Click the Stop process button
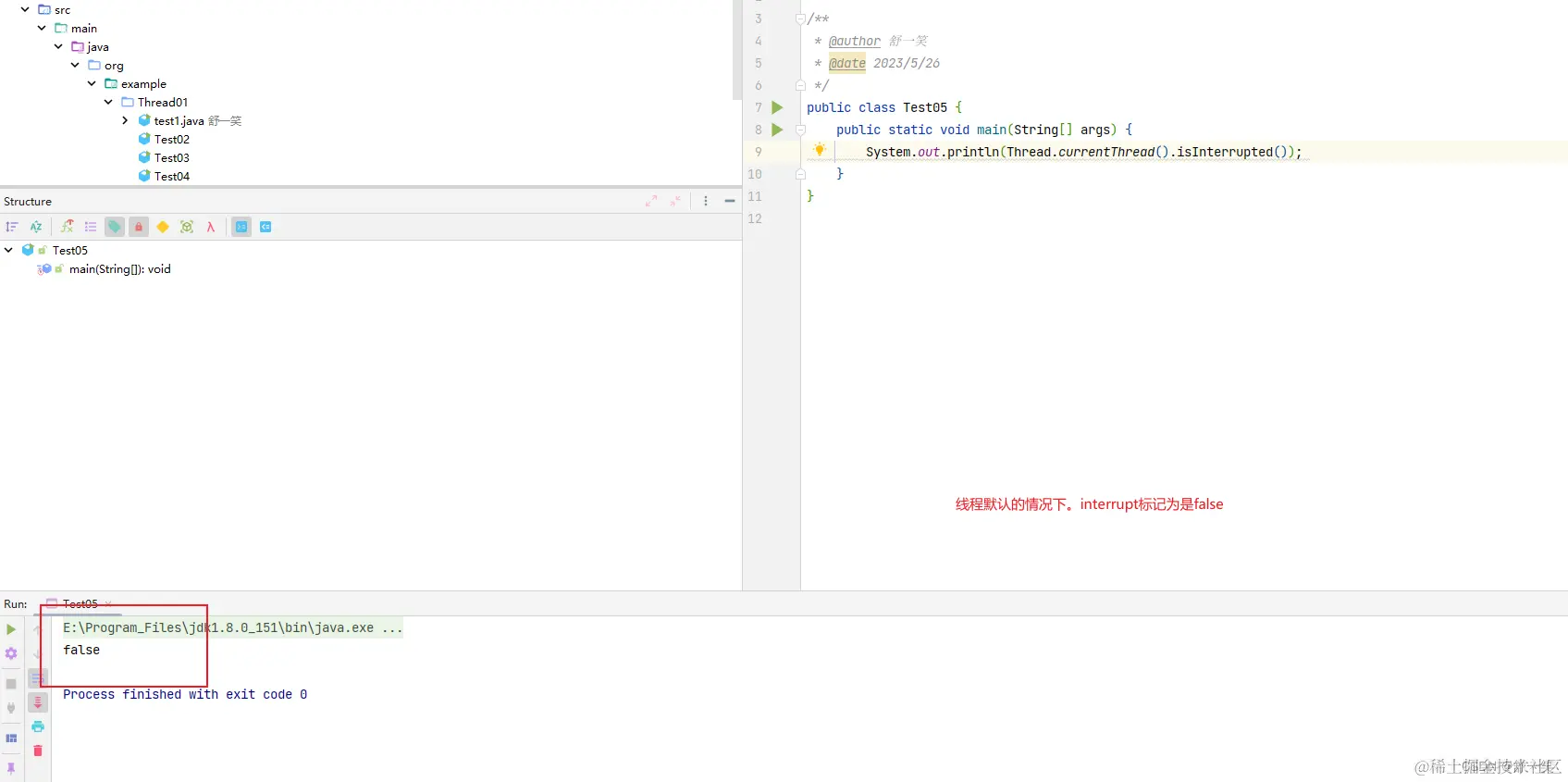This screenshot has width=1568, height=782. (x=11, y=684)
